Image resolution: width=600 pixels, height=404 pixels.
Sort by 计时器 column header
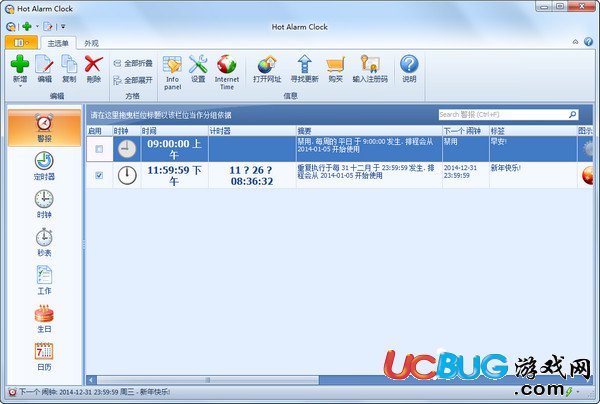coord(252,131)
